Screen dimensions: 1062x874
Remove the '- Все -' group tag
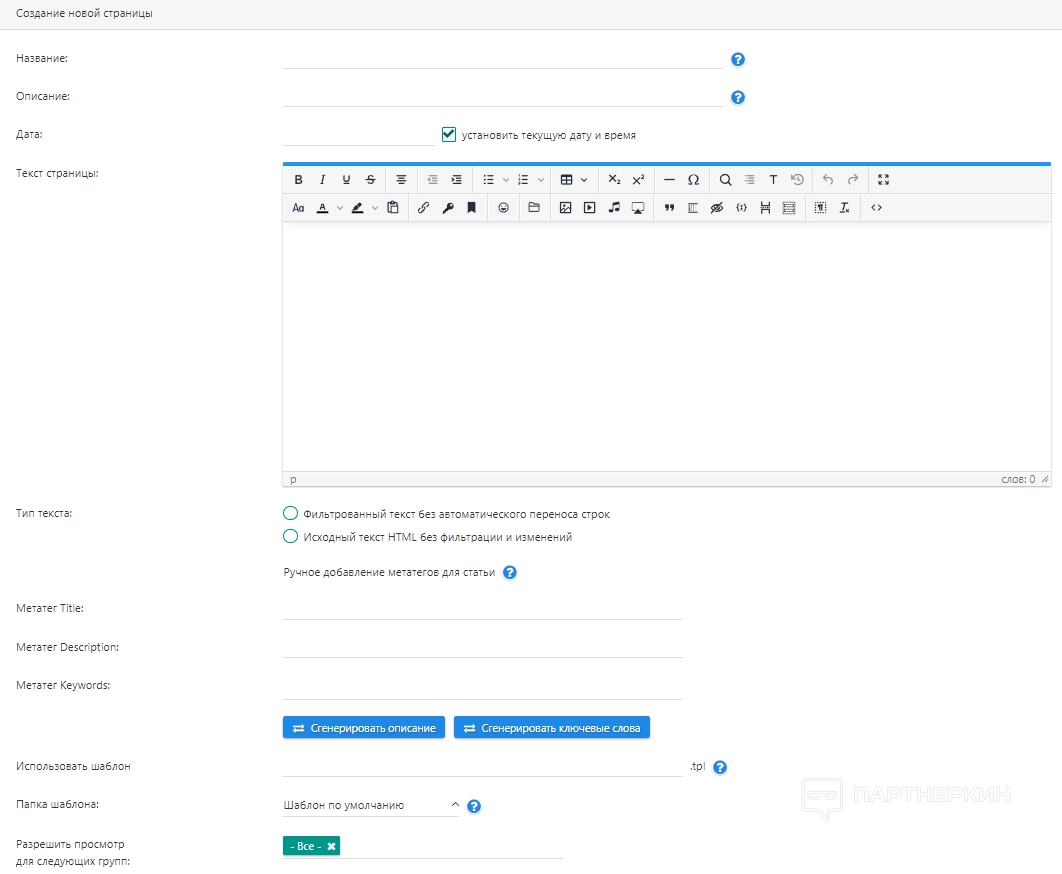[331, 846]
